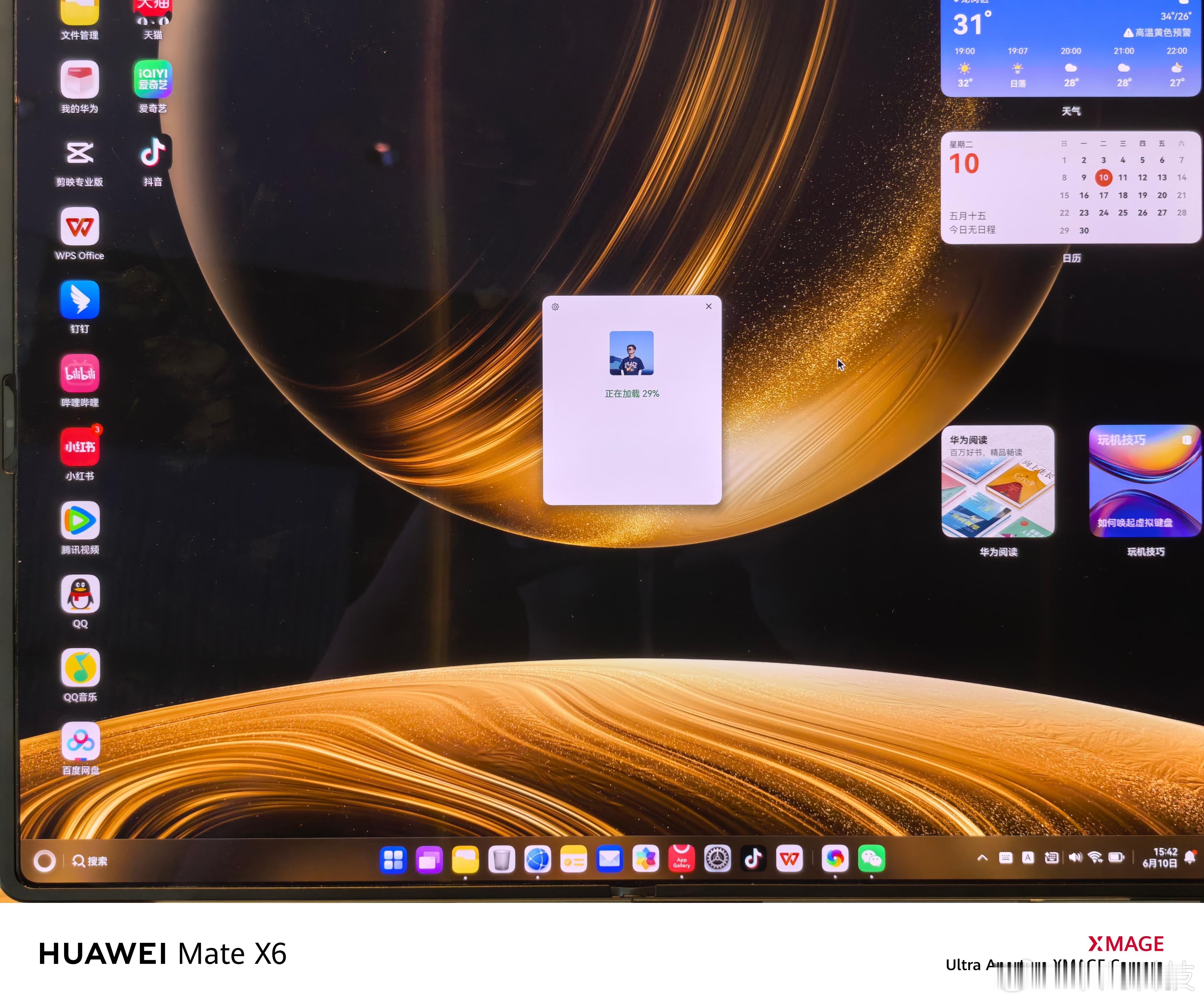Open the iQIYI 爱奇艺 app
1204x1004 pixels.
(153, 80)
